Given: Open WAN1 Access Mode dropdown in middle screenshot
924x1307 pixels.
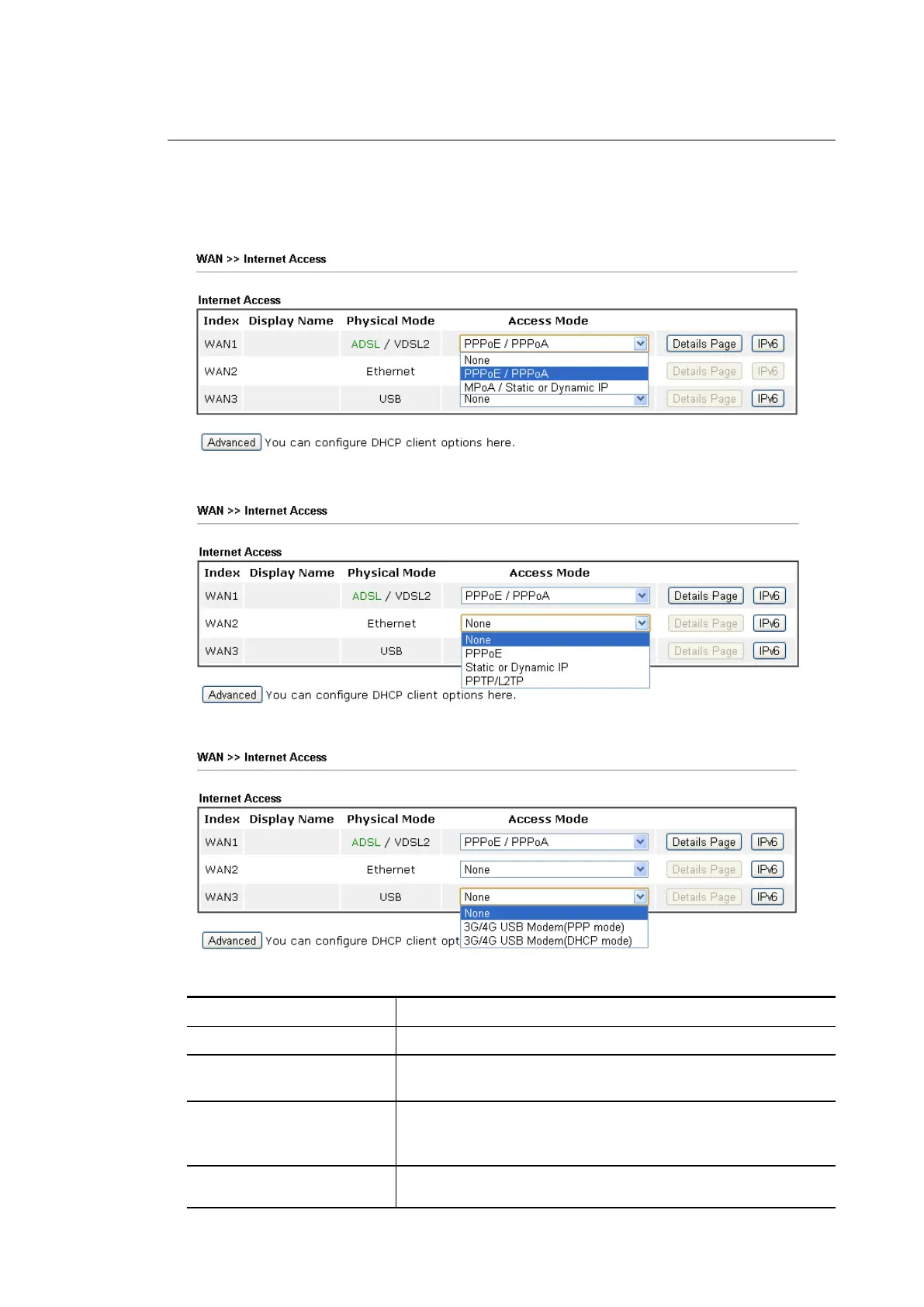Looking at the screenshot, I should pyautogui.click(x=555, y=596).
